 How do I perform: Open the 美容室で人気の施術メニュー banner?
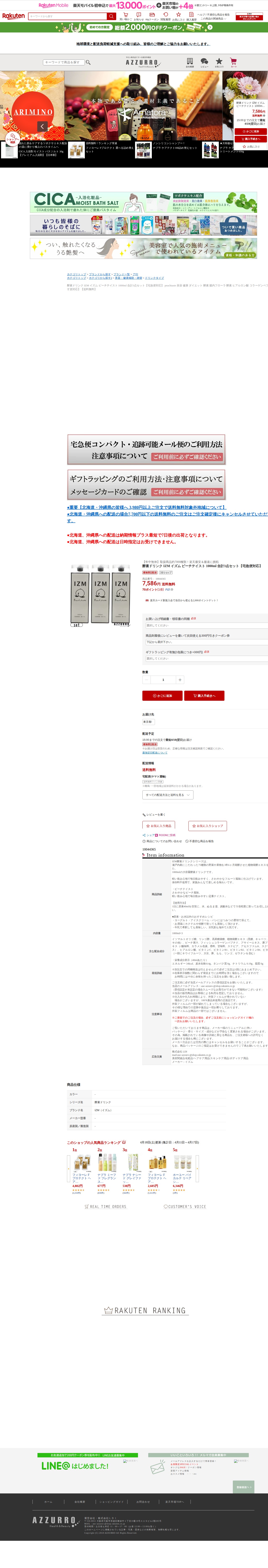pos(143,248)
